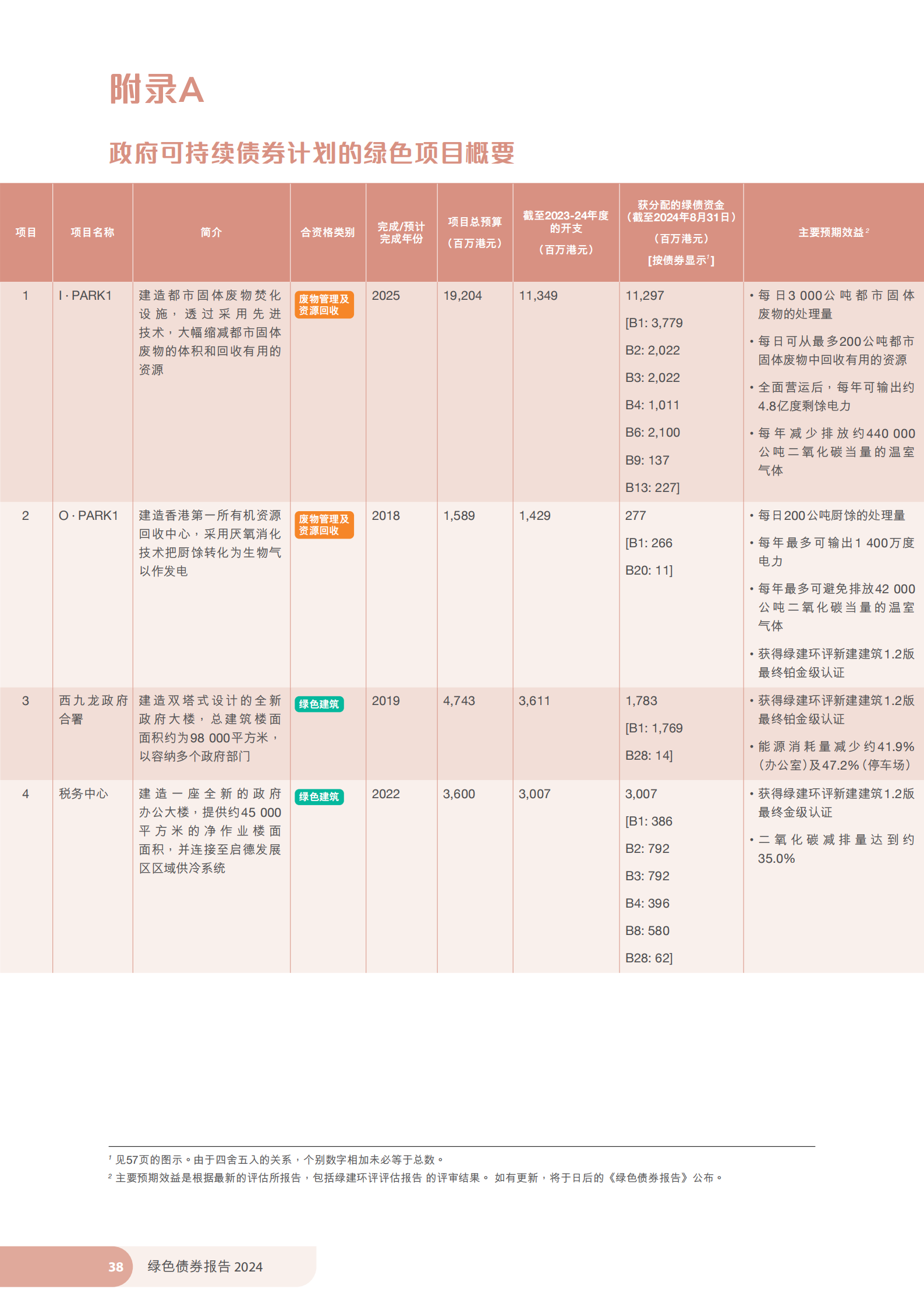Click the allocated funds value 1,783
The height and width of the screenshot is (1307, 924).
pos(642,700)
